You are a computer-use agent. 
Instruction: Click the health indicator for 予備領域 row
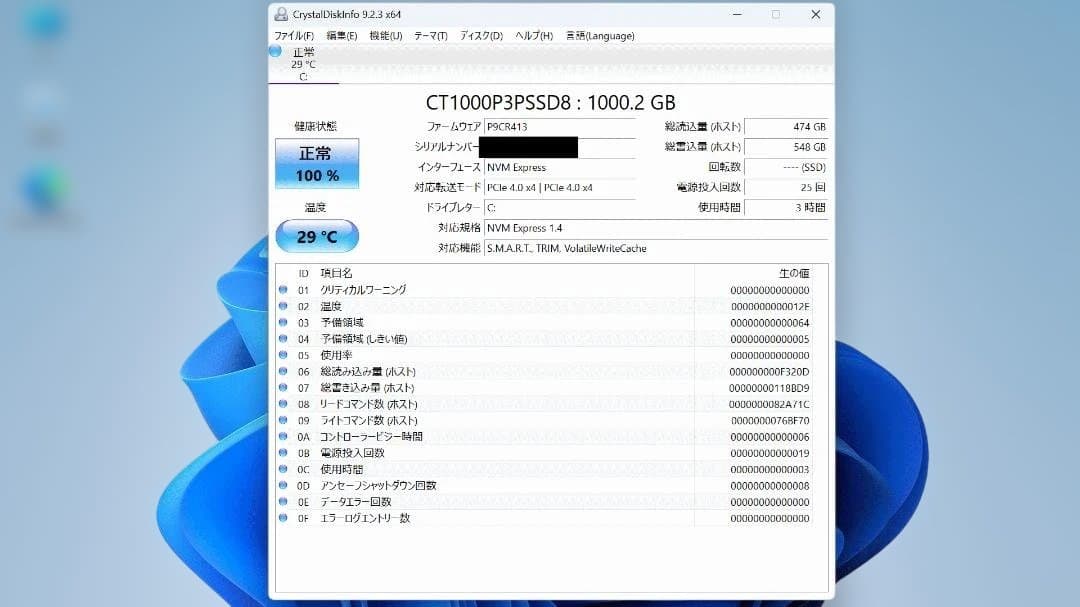coord(283,321)
